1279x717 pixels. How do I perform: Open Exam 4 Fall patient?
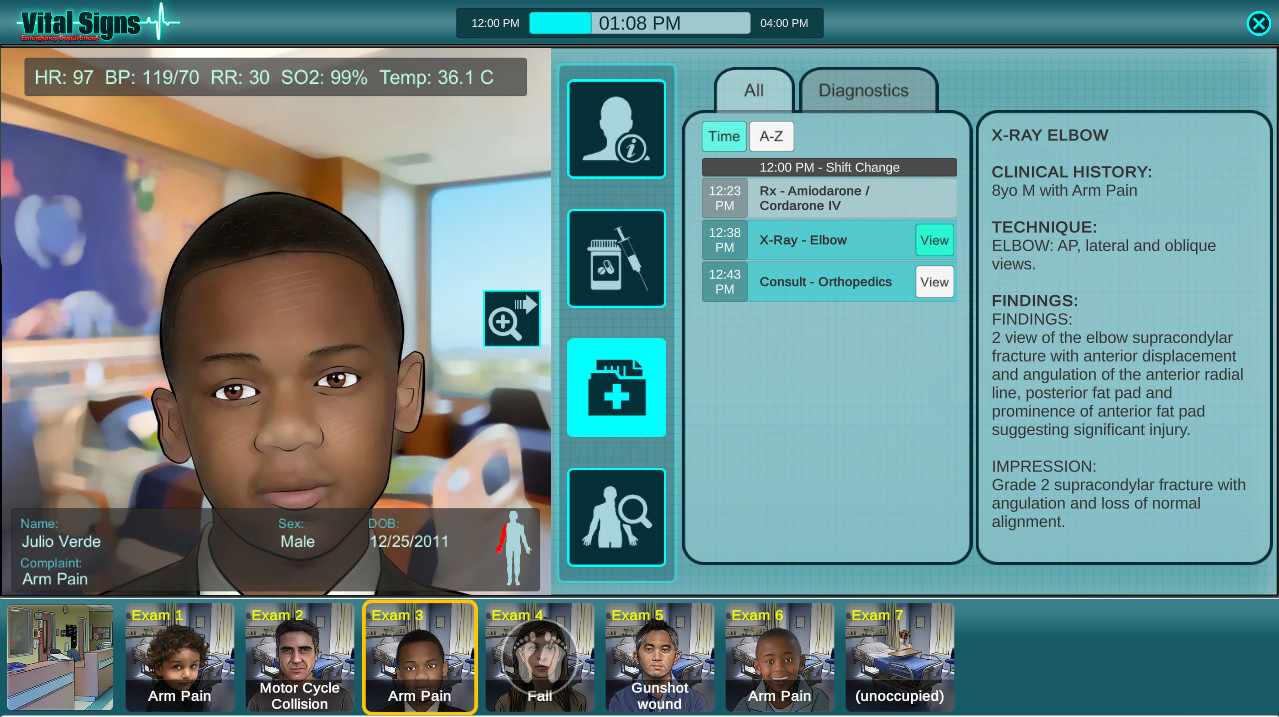coord(539,655)
